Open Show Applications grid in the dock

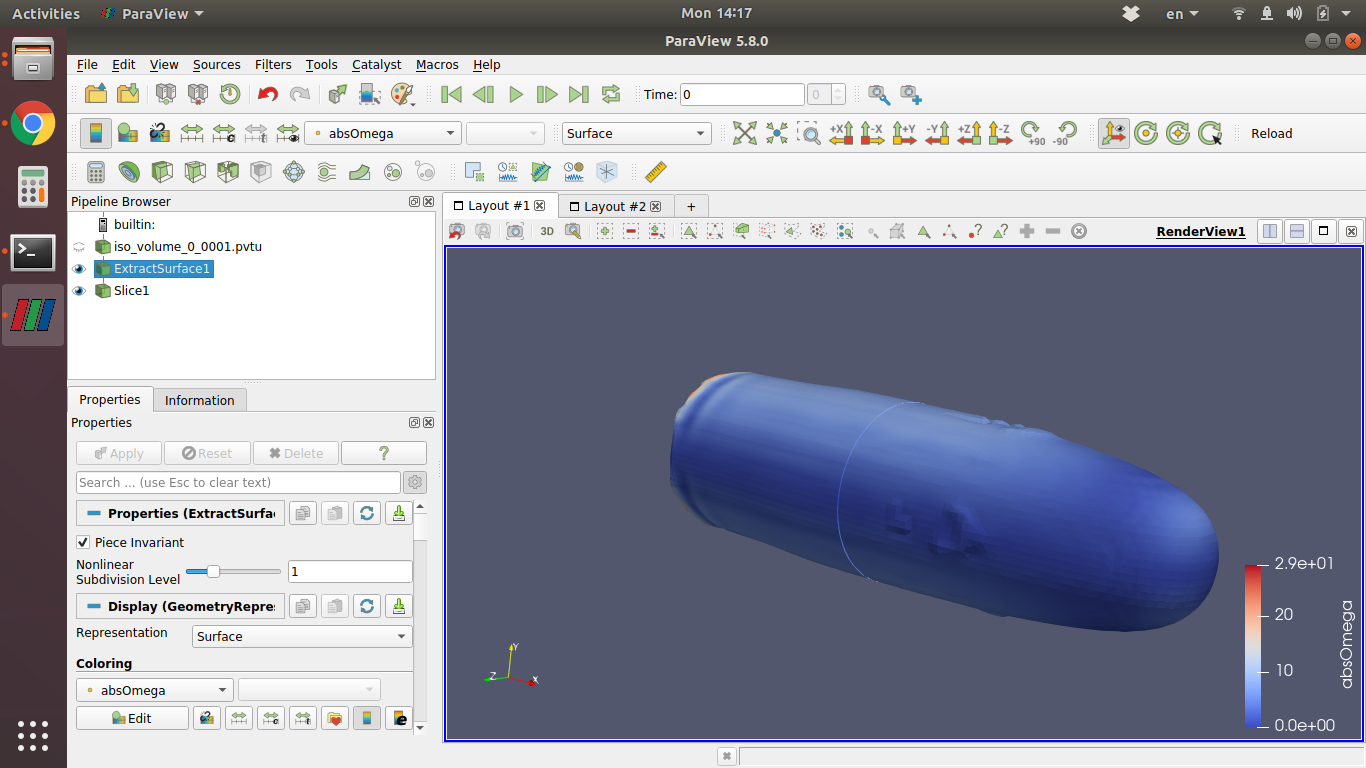(x=33, y=735)
